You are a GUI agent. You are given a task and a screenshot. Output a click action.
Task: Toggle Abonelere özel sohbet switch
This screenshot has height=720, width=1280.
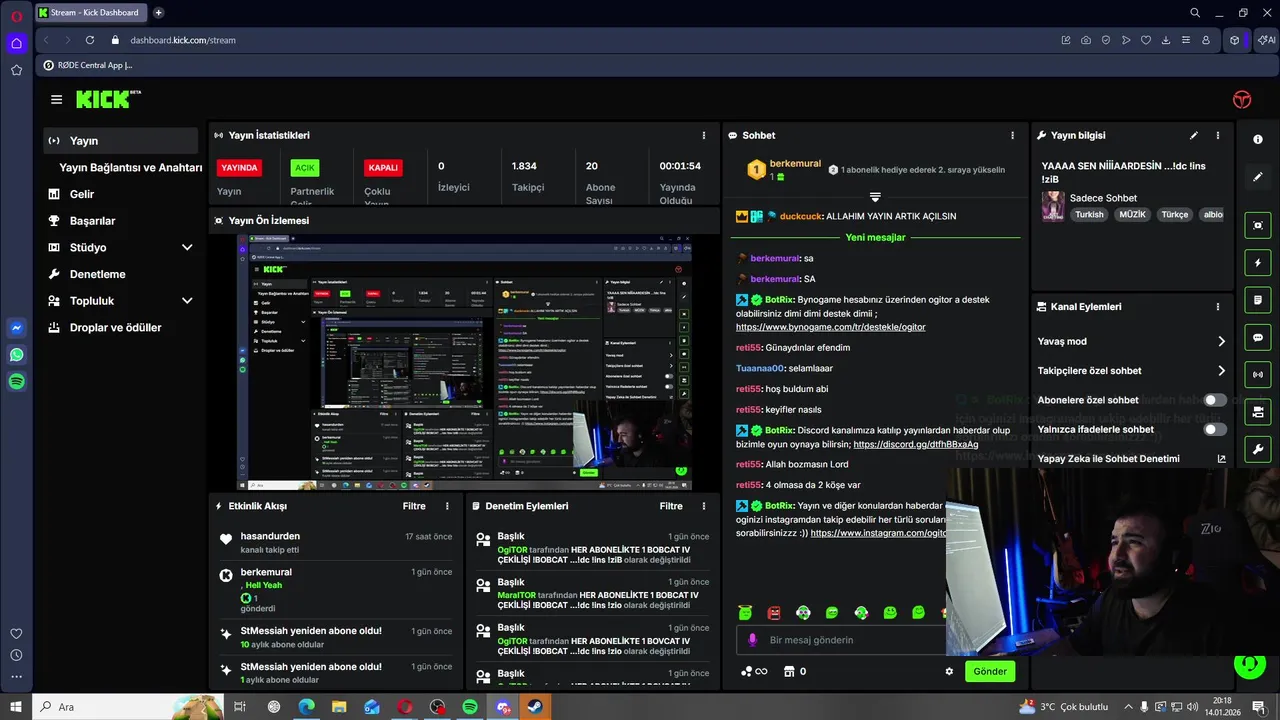click(x=1215, y=400)
